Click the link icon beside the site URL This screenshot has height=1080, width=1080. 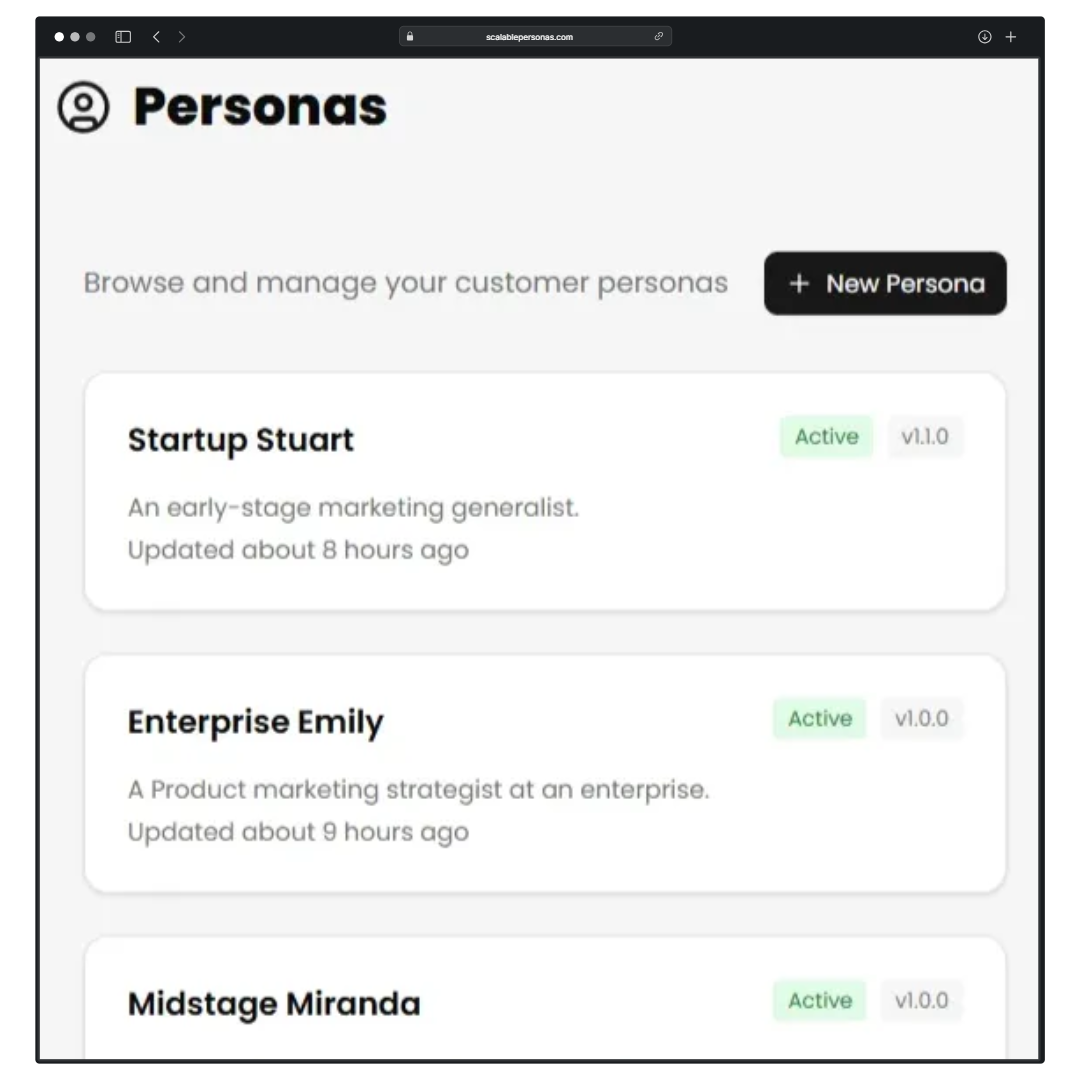[x=659, y=36]
